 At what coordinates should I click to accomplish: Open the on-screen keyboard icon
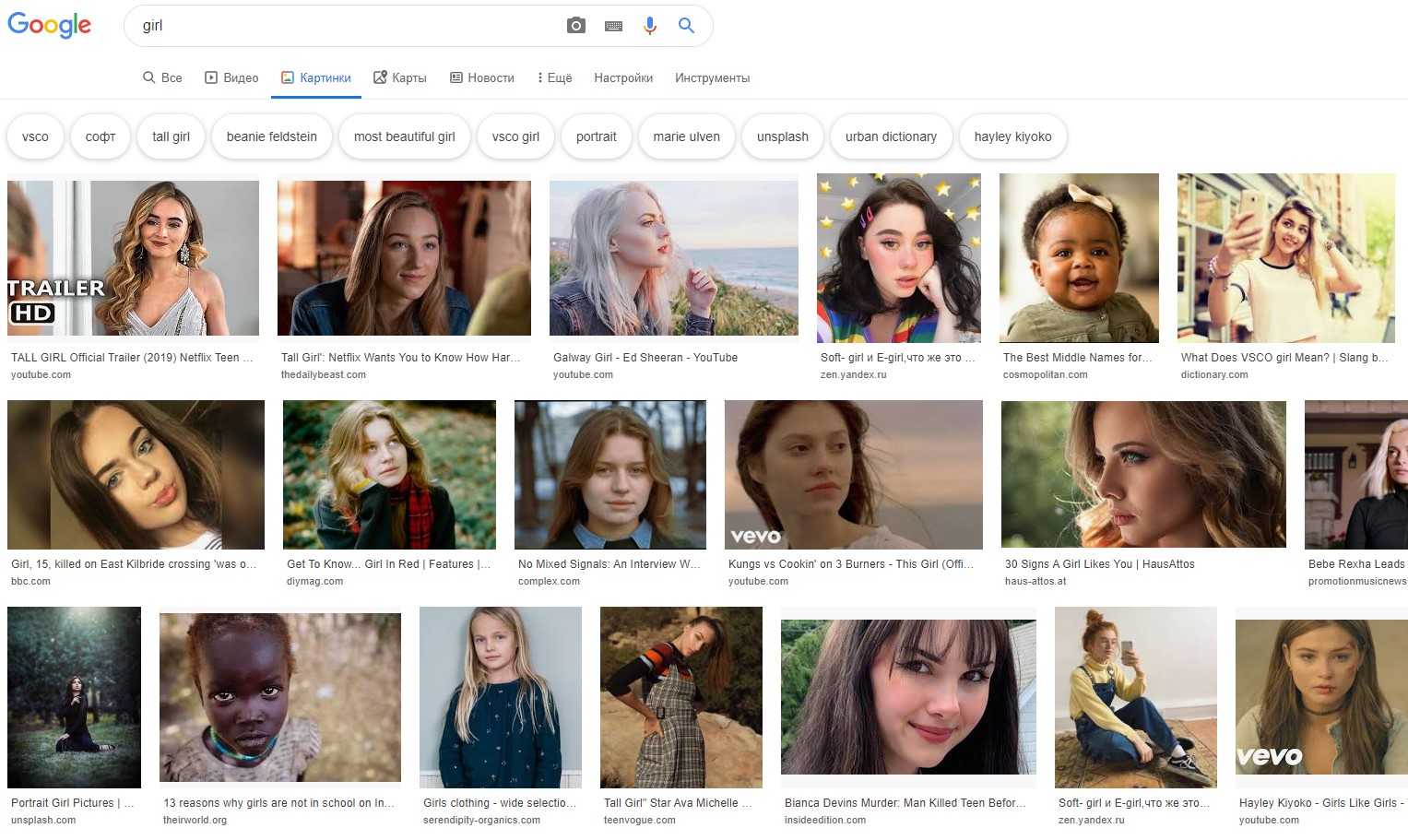[x=613, y=26]
